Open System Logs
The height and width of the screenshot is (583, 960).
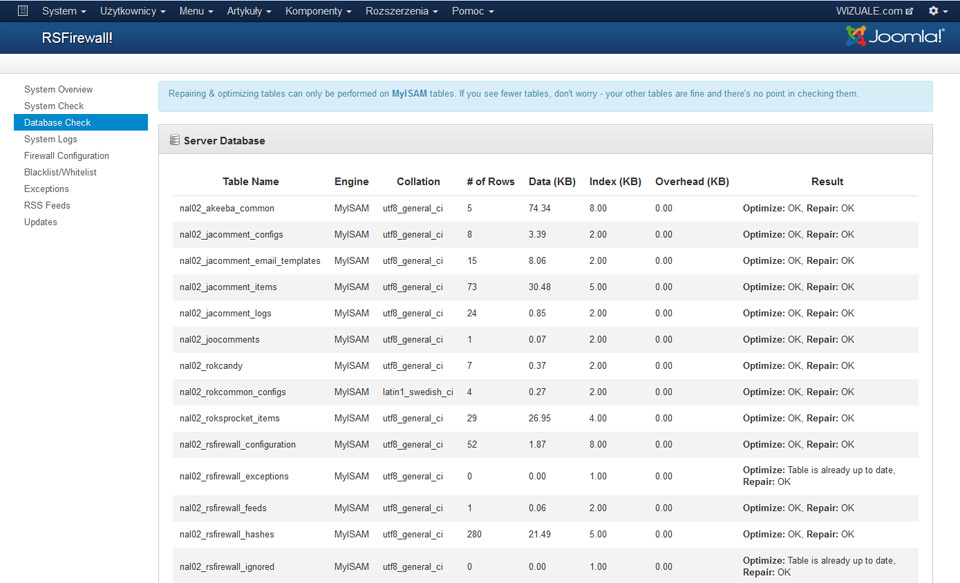click(50, 139)
